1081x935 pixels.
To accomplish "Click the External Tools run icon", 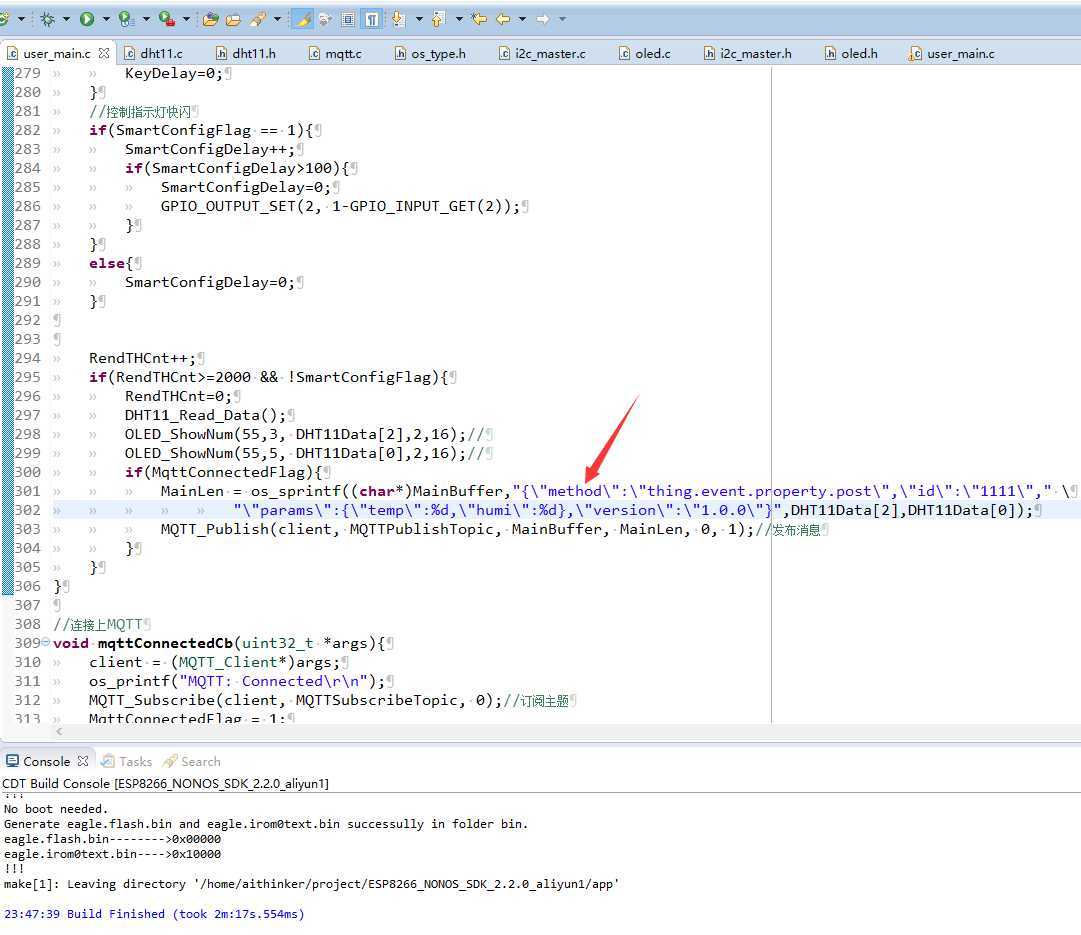I will click(x=166, y=19).
